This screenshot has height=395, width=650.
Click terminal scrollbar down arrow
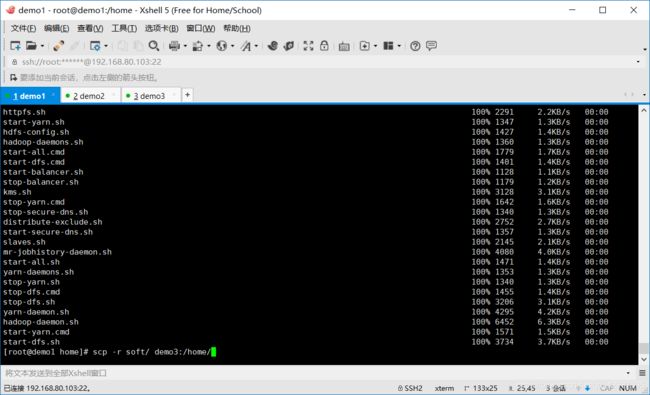coord(643,359)
